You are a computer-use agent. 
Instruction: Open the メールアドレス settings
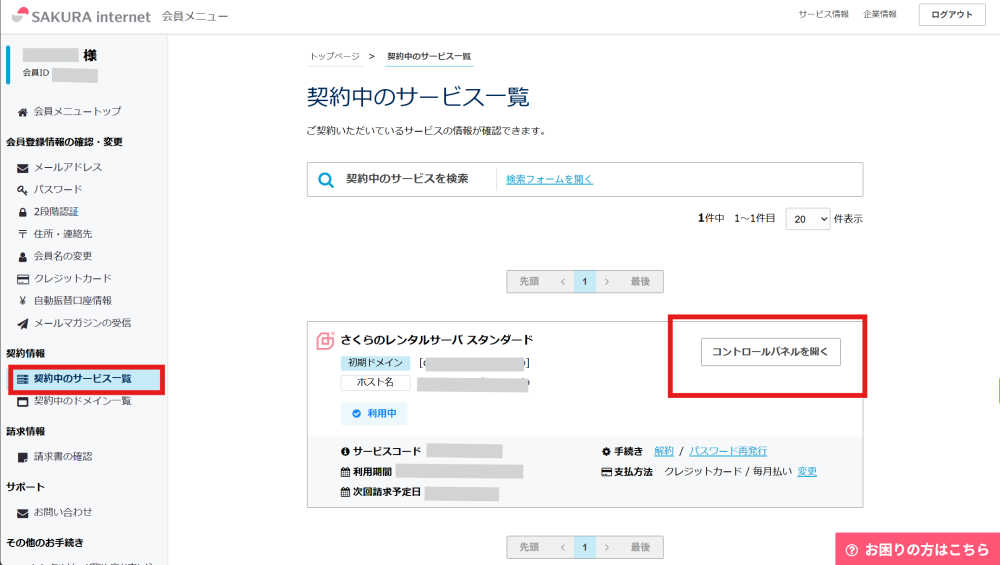(x=68, y=167)
